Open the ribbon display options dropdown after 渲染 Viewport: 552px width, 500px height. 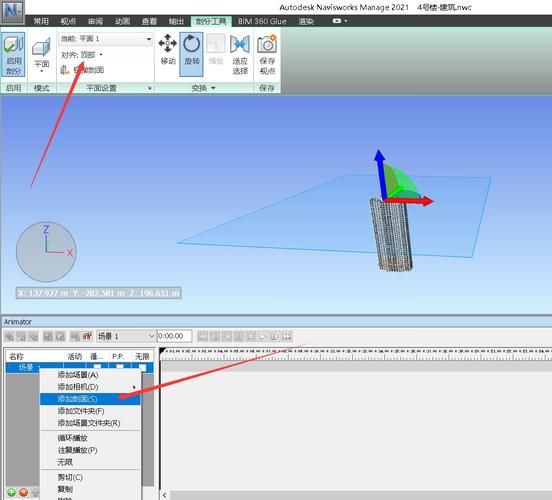[x=340, y=21]
